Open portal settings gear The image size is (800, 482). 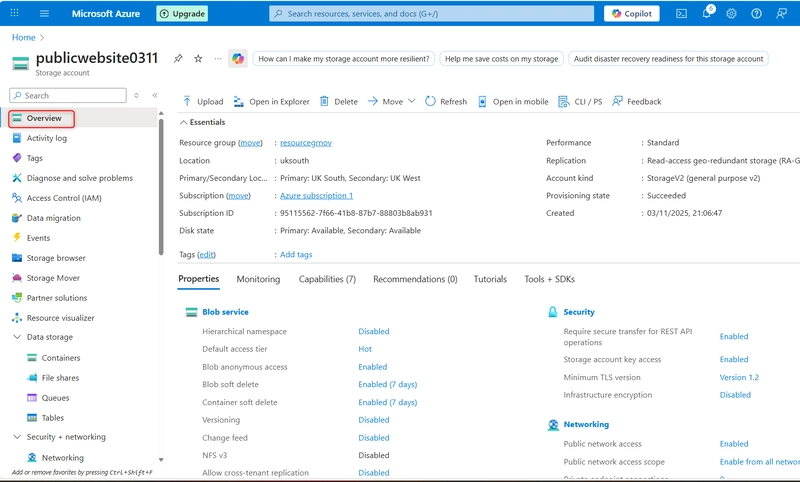(x=731, y=14)
